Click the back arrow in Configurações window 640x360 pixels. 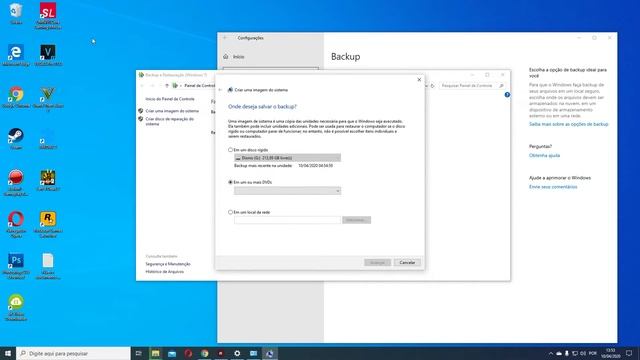tap(225, 38)
